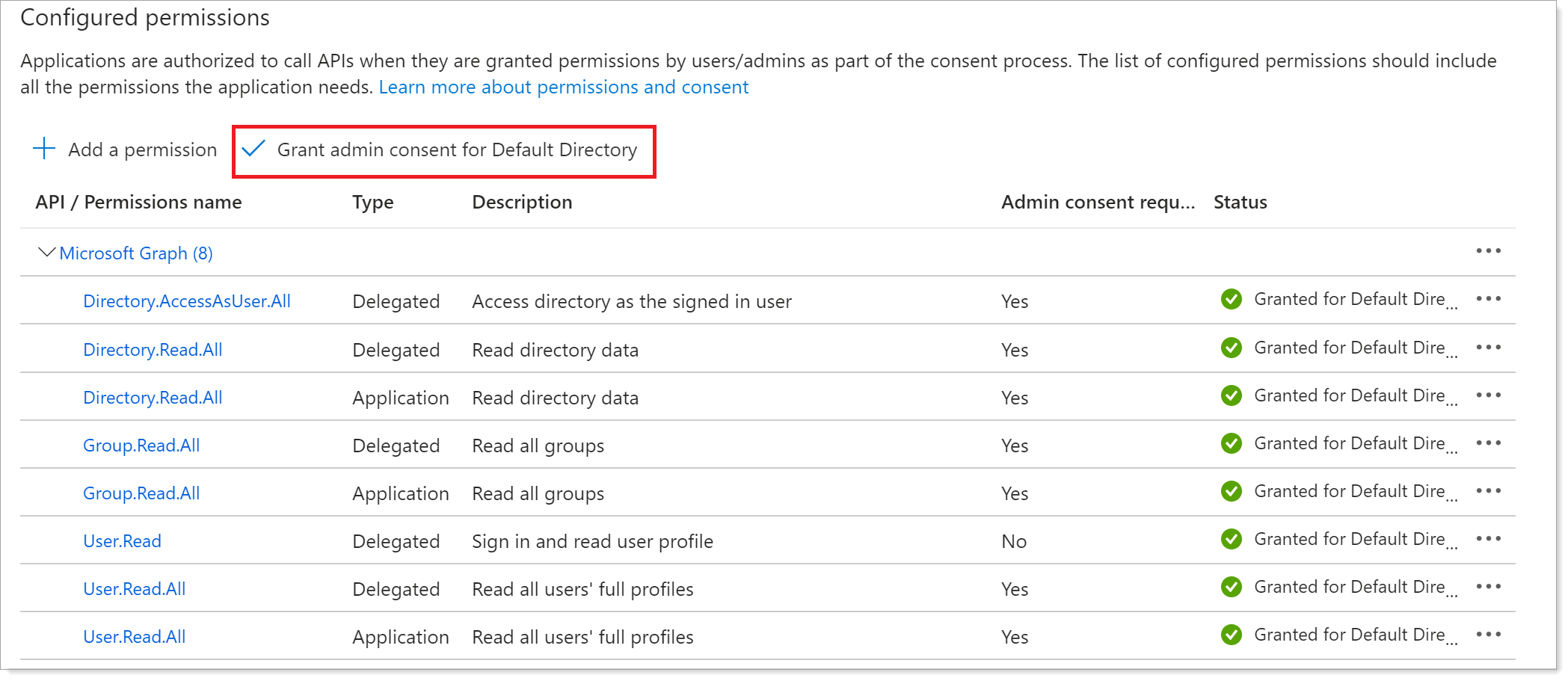This screenshot has width=1568, height=681.
Task: Open the Learn more about permissions and consent link
Action: (x=563, y=87)
